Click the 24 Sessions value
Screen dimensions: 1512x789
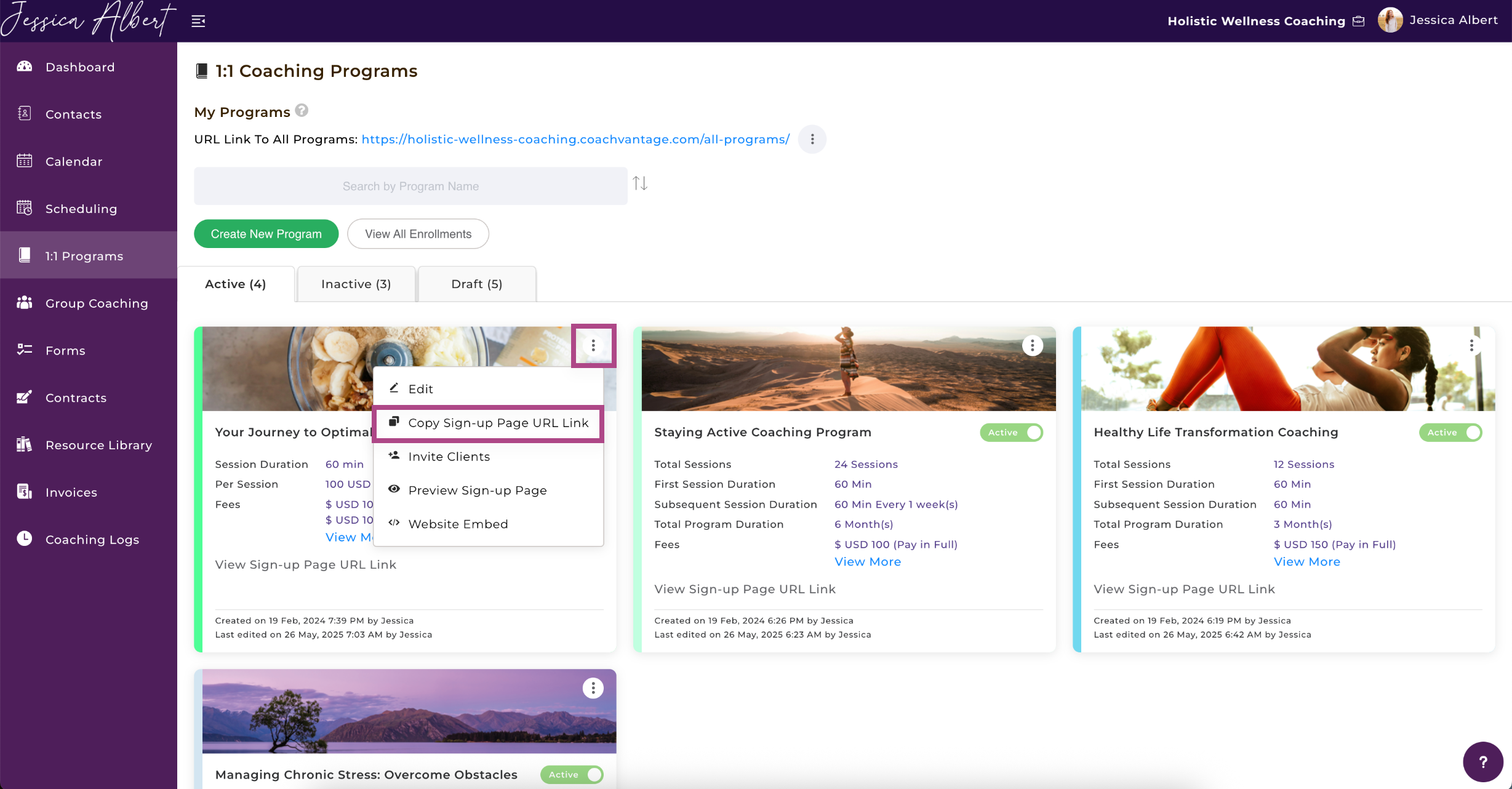[x=866, y=464]
